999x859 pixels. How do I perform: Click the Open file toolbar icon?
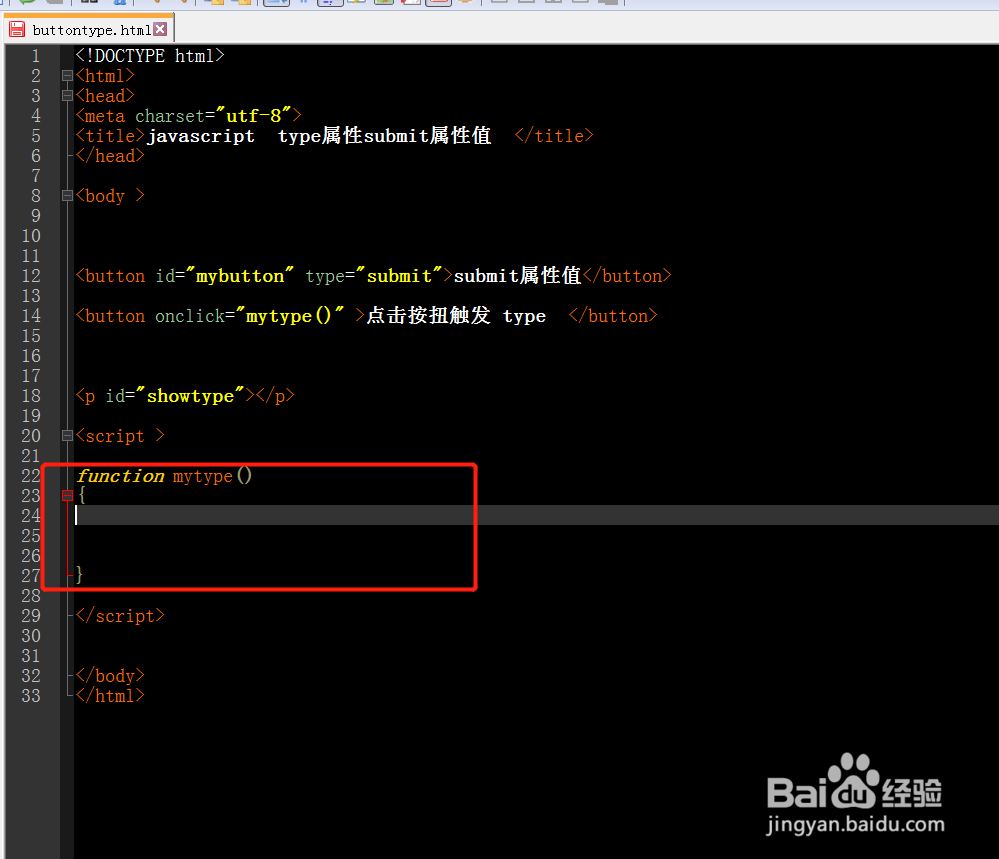click(x=27, y=5)
